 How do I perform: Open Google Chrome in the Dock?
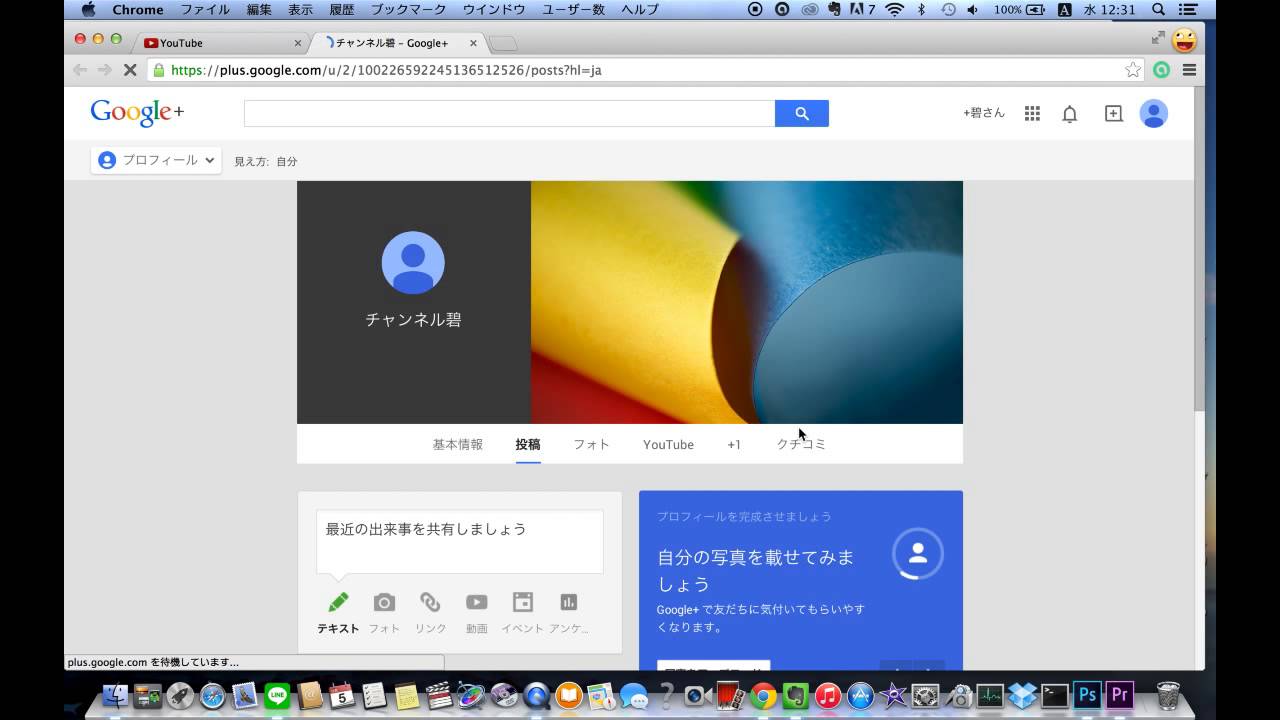(764, 695)
